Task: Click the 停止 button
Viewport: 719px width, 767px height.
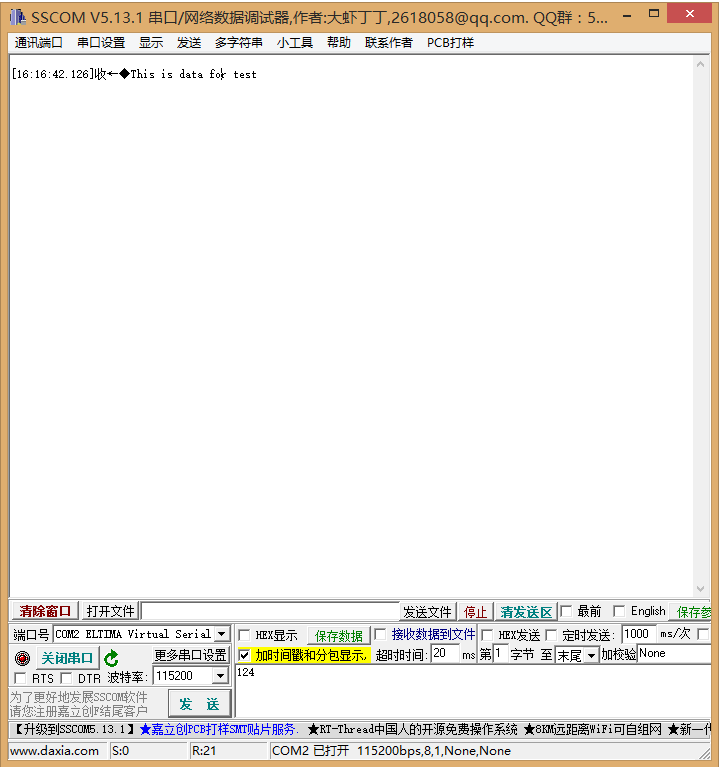Action: coord(475,612)
